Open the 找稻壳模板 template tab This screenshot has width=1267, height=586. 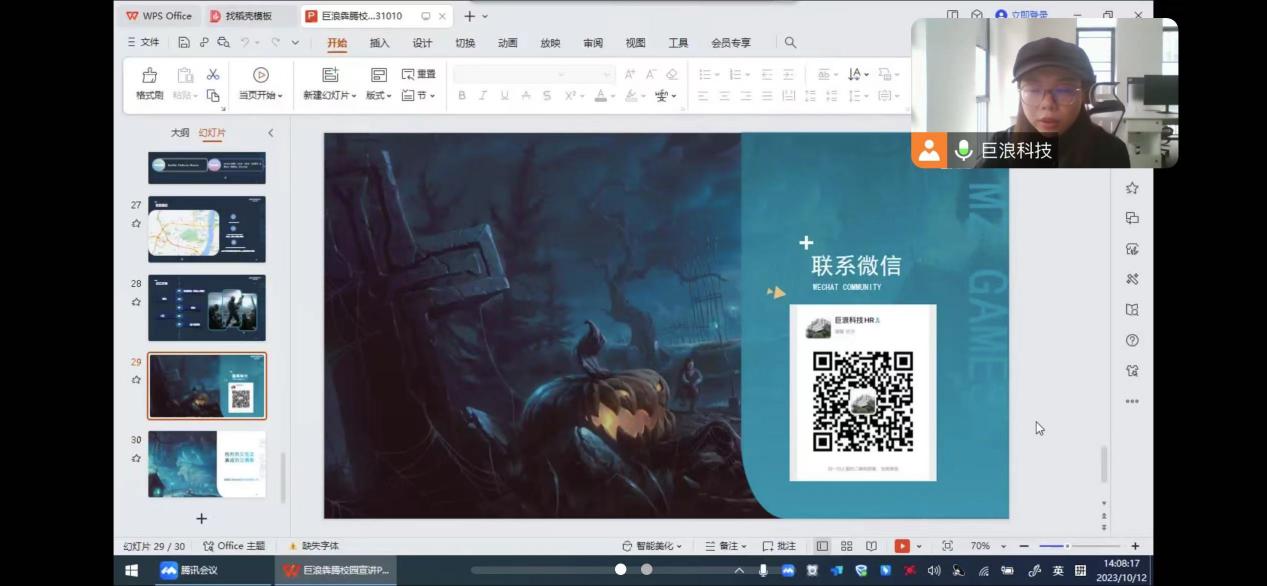249,16
